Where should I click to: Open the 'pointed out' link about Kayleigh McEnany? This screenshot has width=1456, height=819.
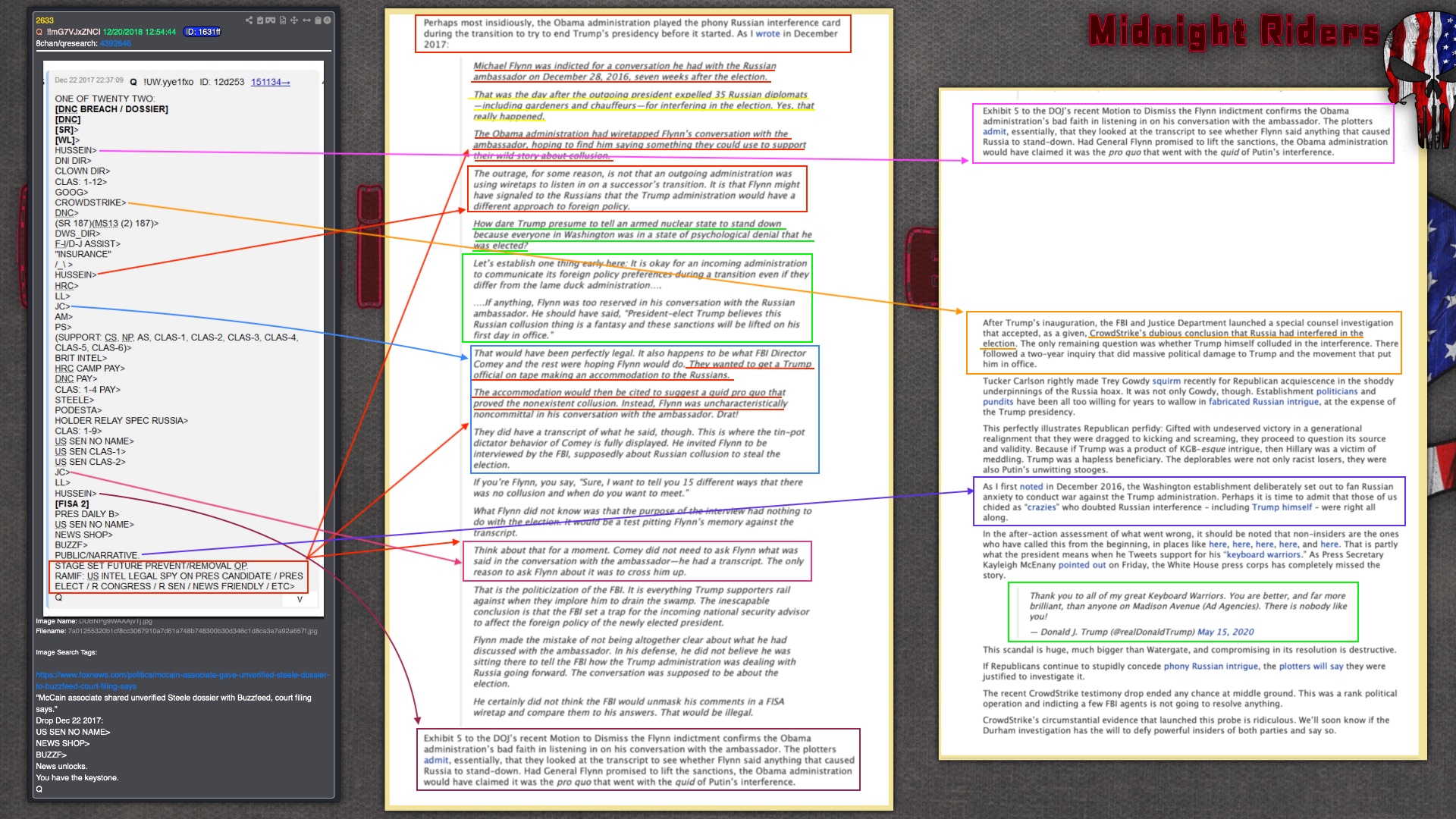click(1082, 565)
